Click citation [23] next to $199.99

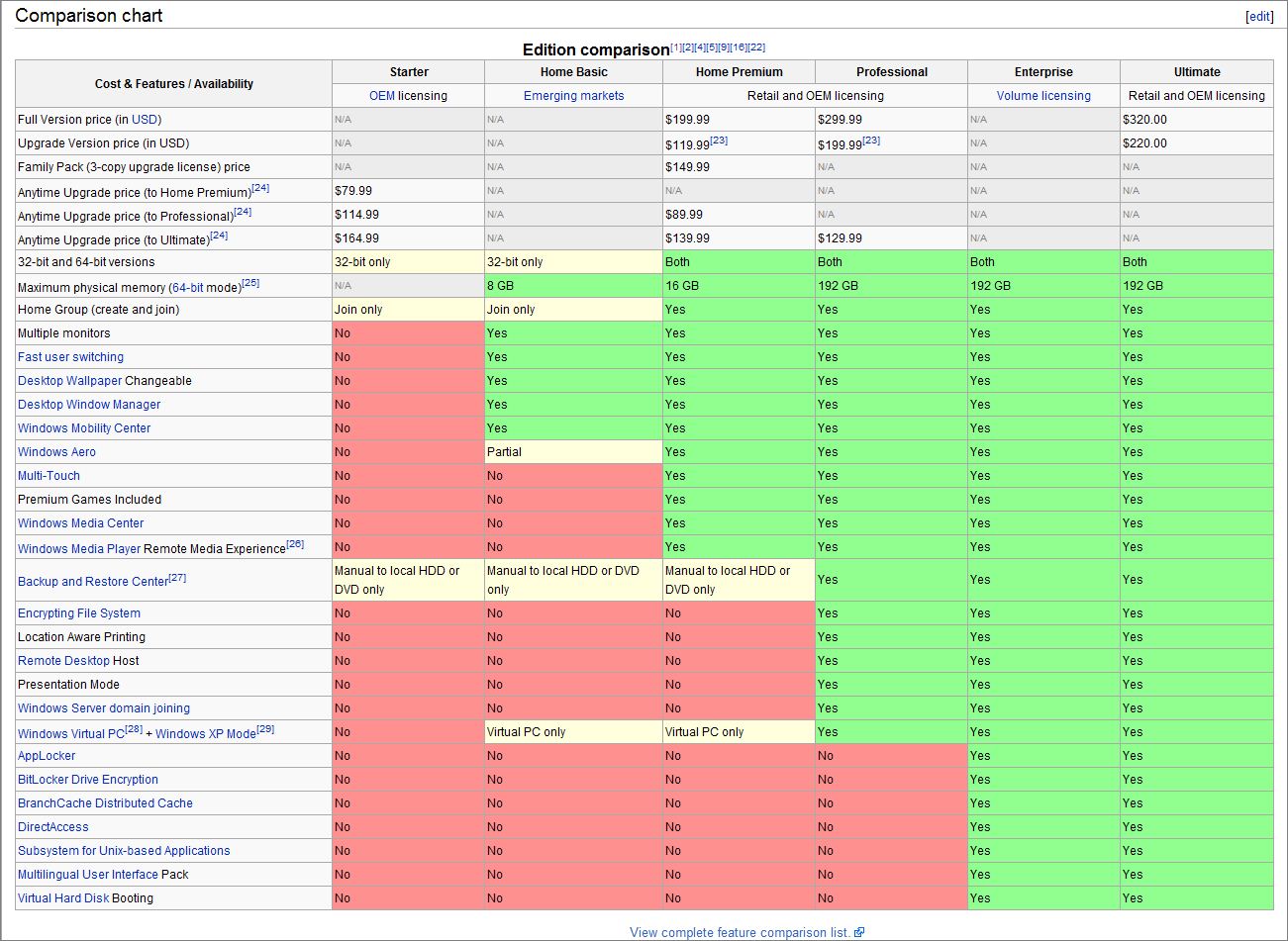(871, 141)
